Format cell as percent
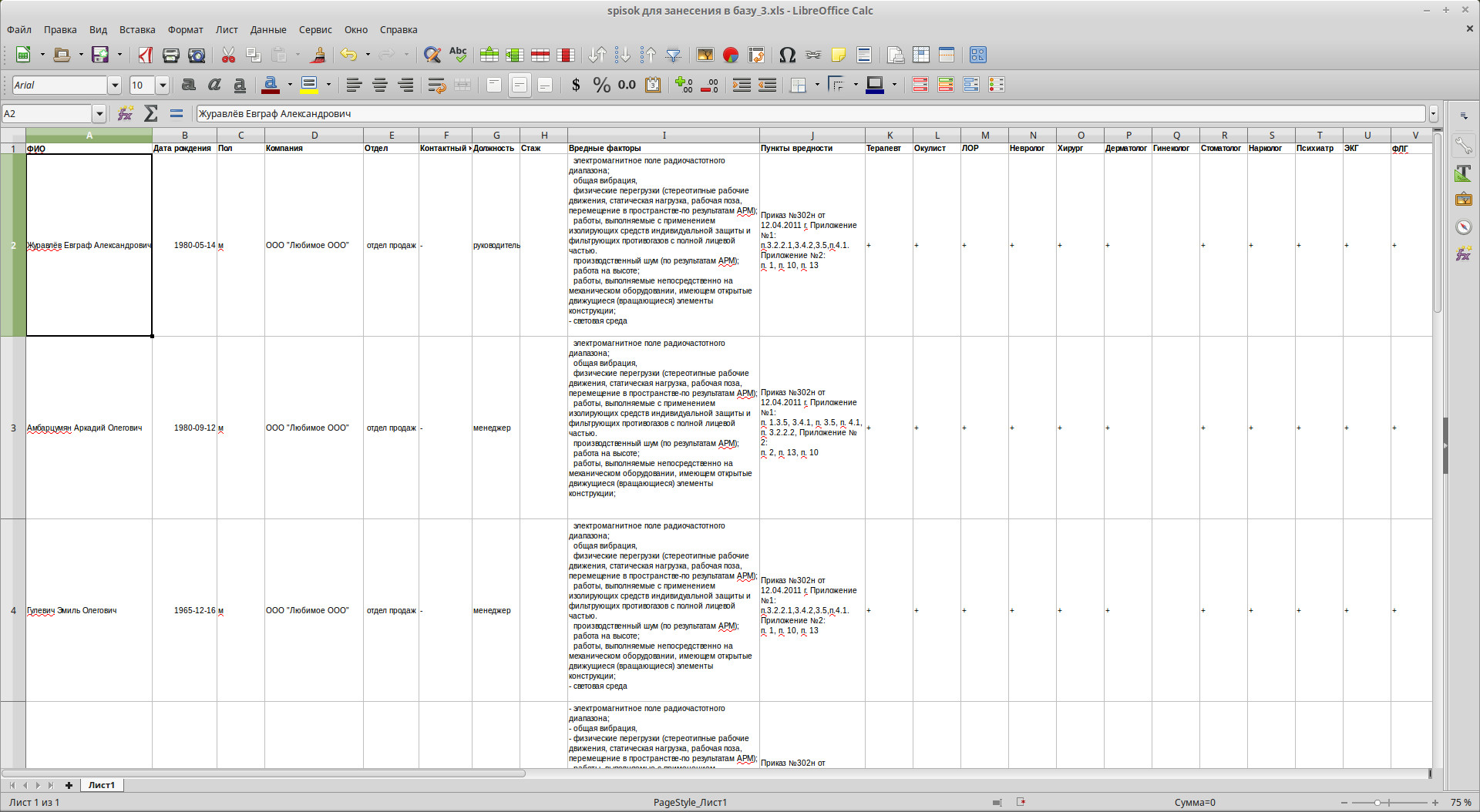The height and width of the screenshot is (812, 1480). [601, 85]
